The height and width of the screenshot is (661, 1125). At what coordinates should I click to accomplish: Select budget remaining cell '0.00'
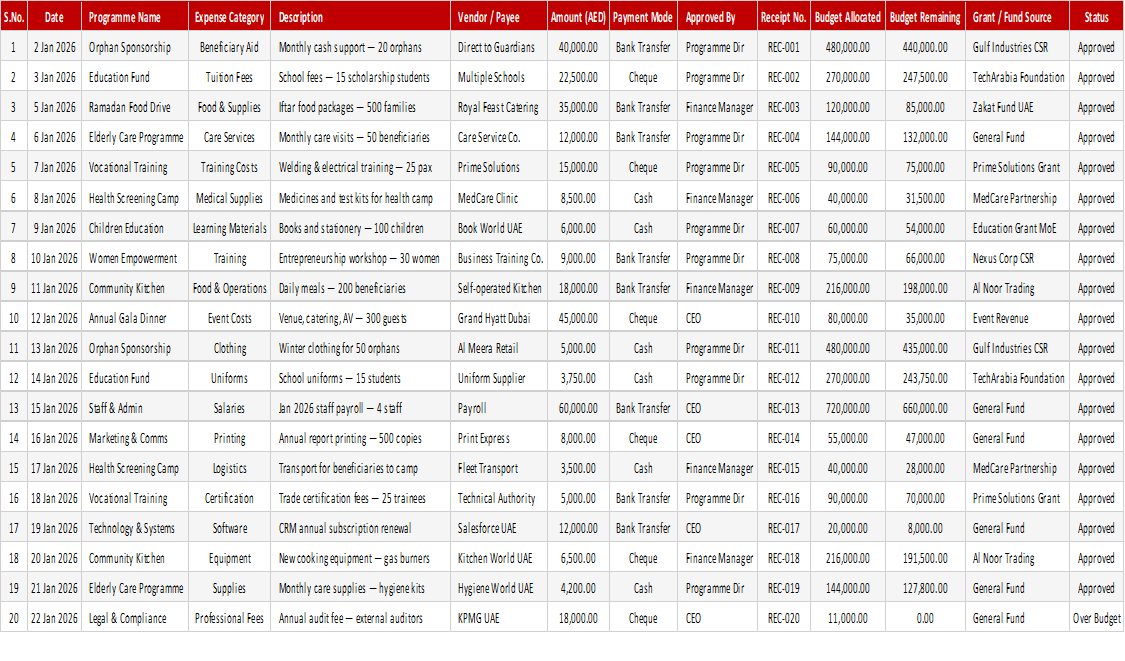pos(925,618)
